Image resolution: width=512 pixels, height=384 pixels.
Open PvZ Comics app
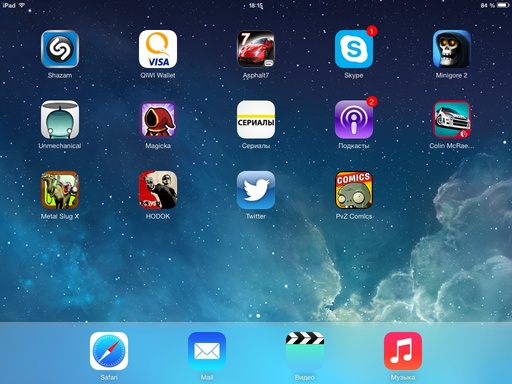click(x=354, y=190)
